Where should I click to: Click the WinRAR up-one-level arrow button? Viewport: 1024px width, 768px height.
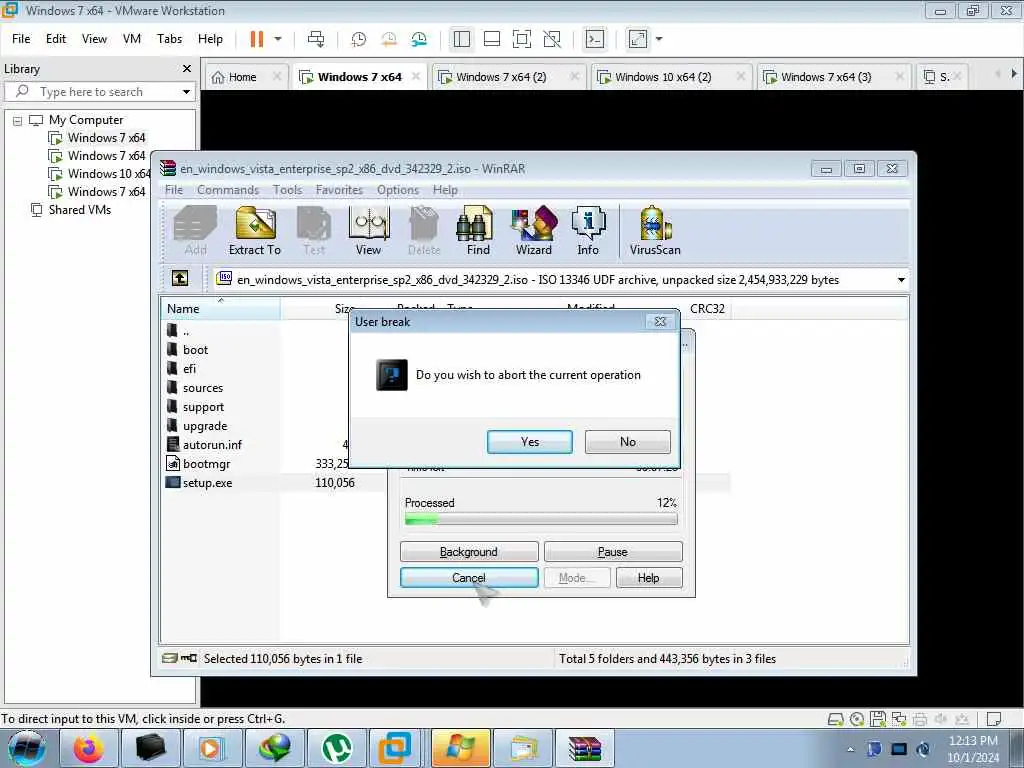[180, 279]
